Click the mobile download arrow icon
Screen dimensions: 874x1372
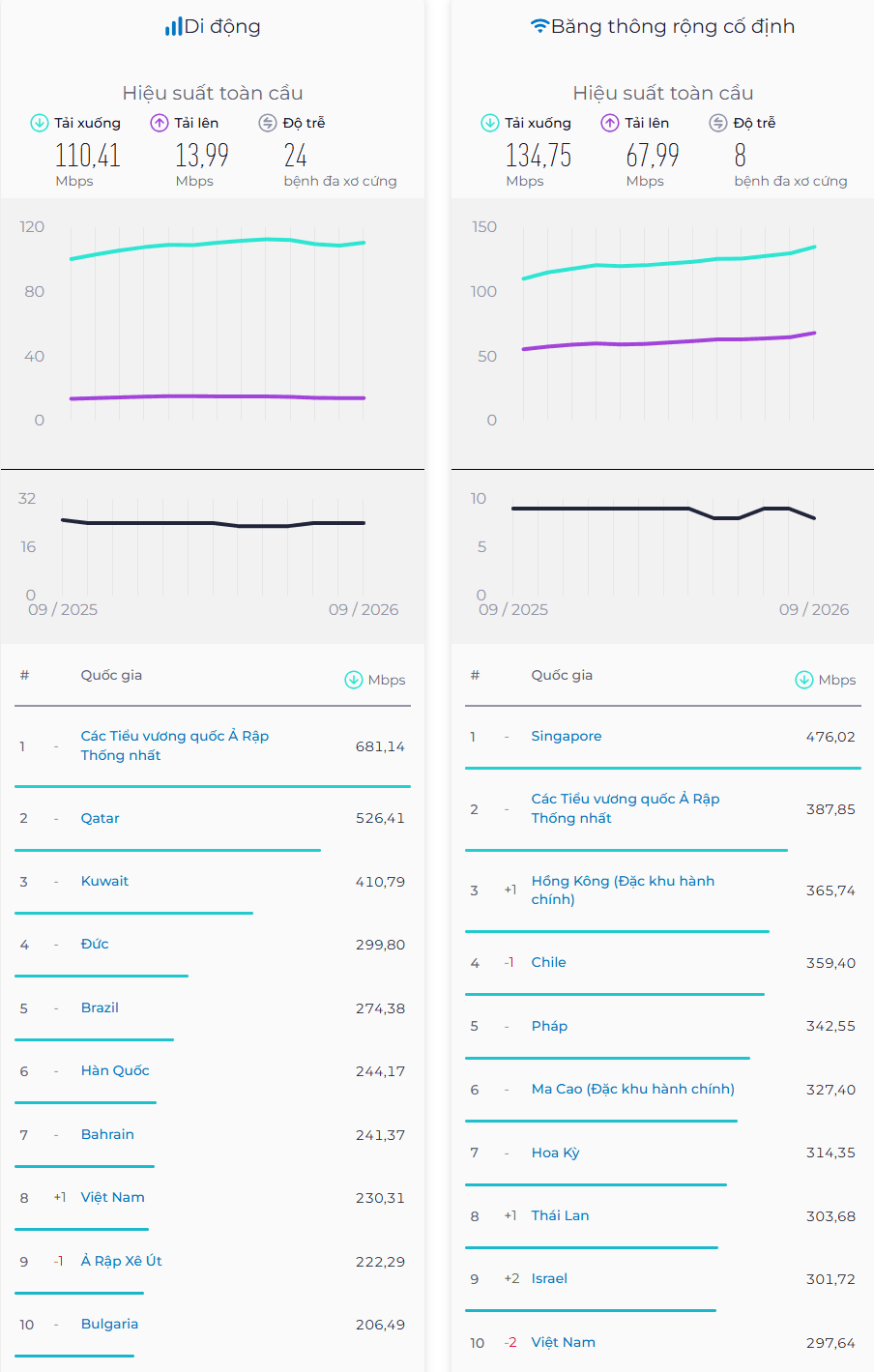pyautogui.click(x=40, y=123)
